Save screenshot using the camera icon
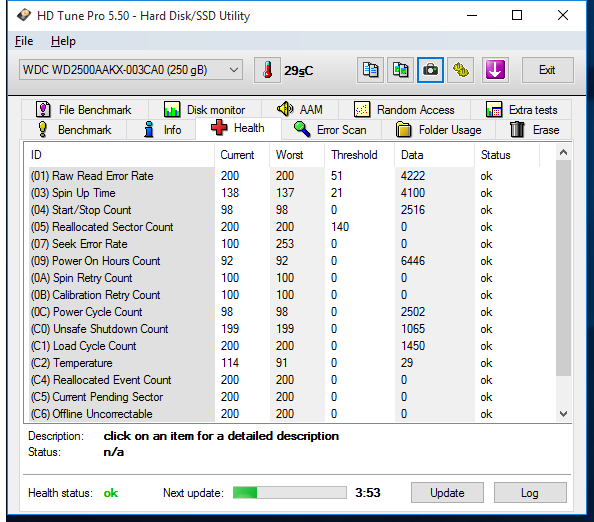 (430, 70)
